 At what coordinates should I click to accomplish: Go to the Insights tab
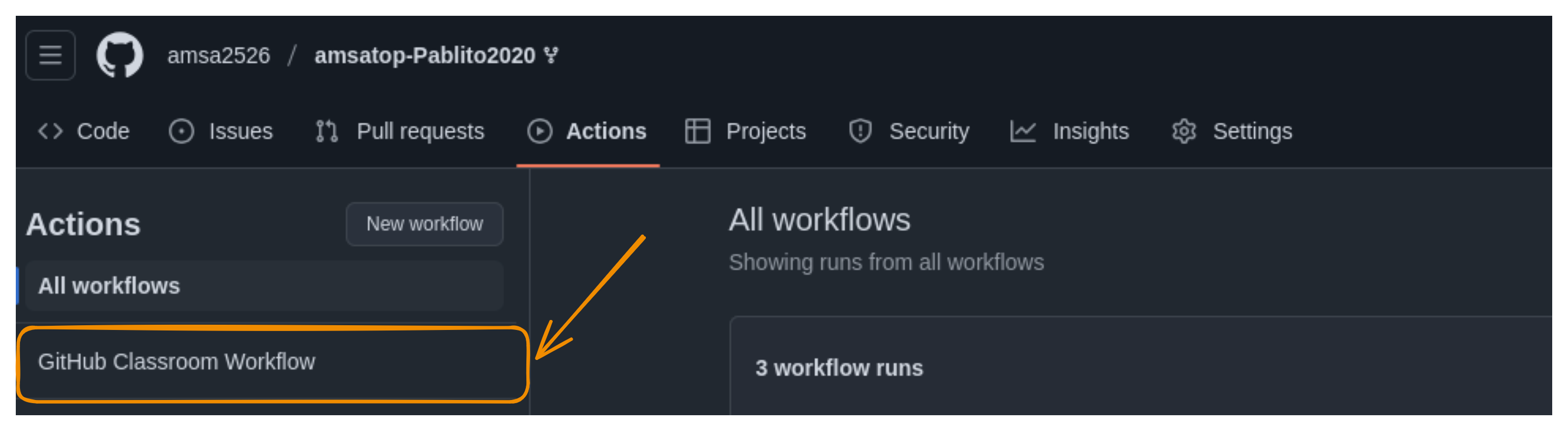pos(1090,132)
